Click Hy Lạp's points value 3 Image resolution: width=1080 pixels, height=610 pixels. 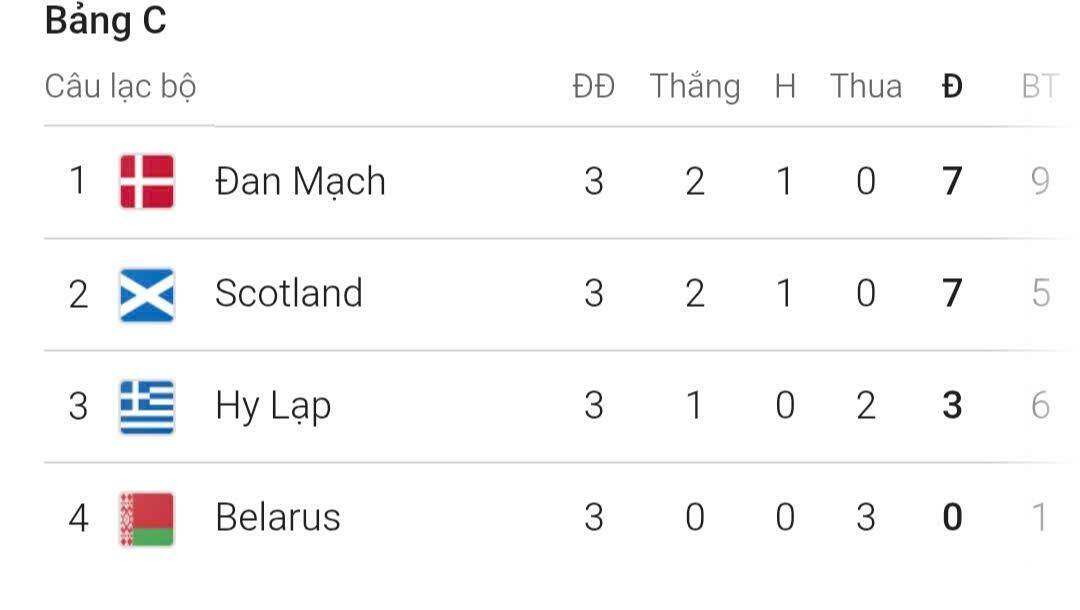pos(952,406)
